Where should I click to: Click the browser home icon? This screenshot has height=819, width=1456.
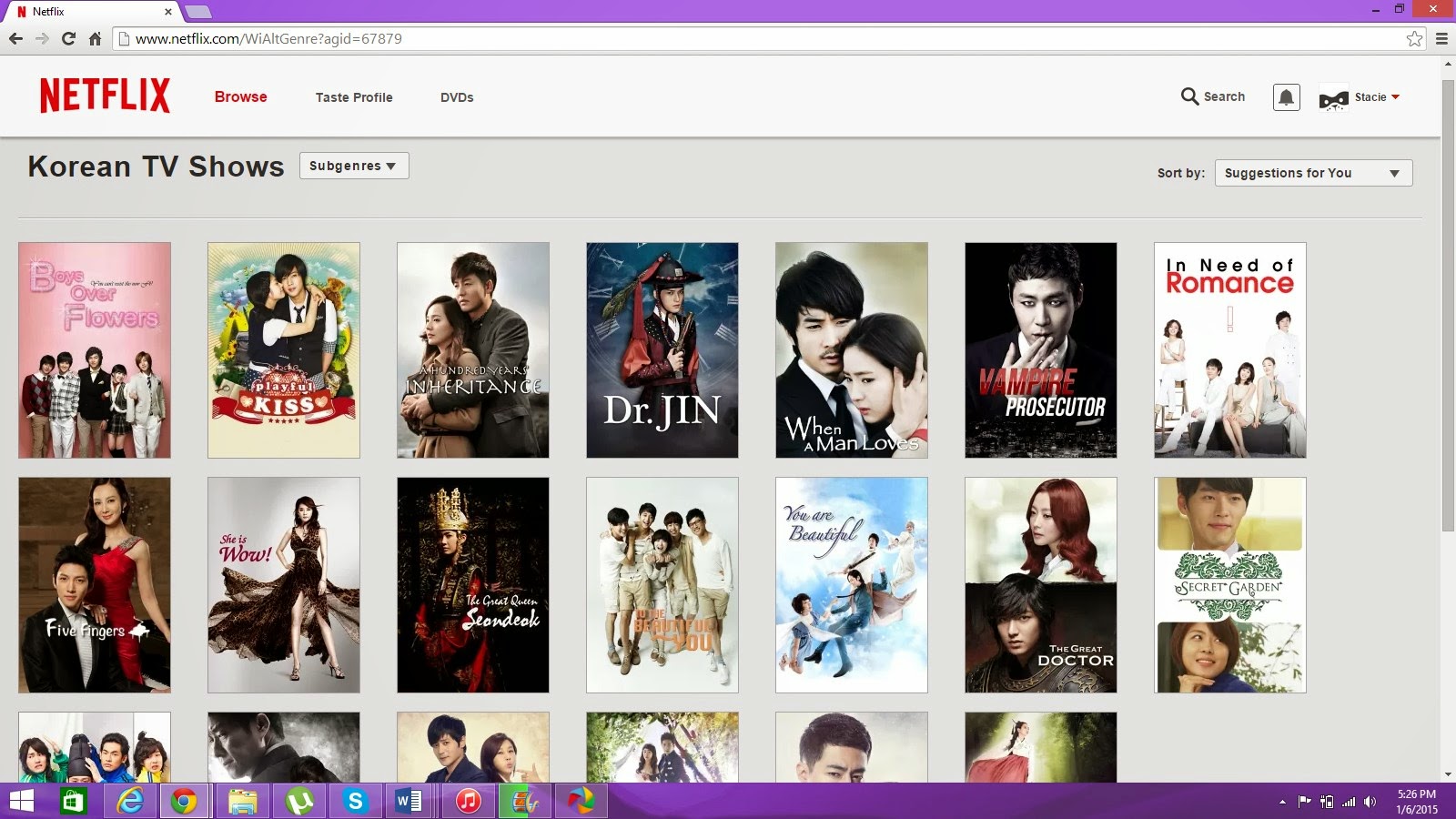(x=95, y=38)
